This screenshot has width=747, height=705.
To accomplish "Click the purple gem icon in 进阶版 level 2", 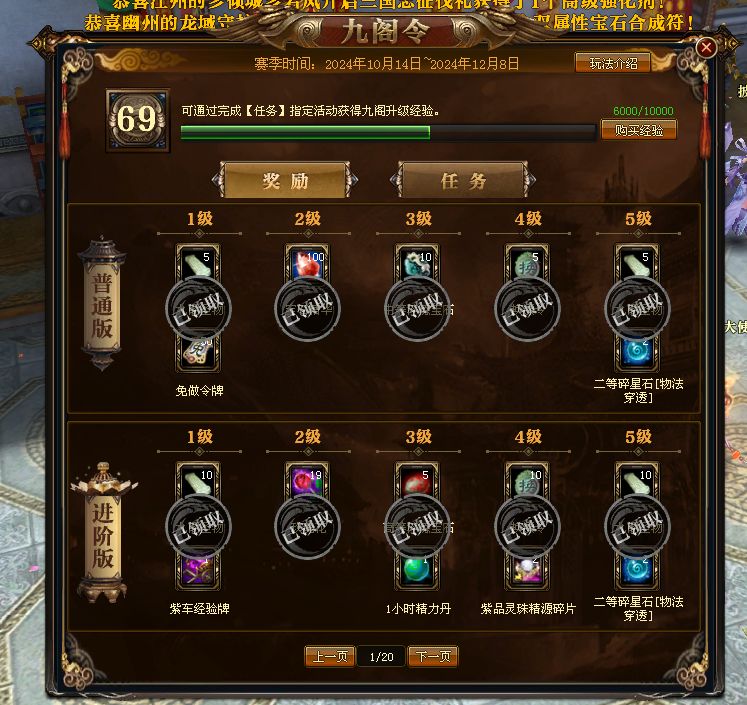I will coord(307,481).
